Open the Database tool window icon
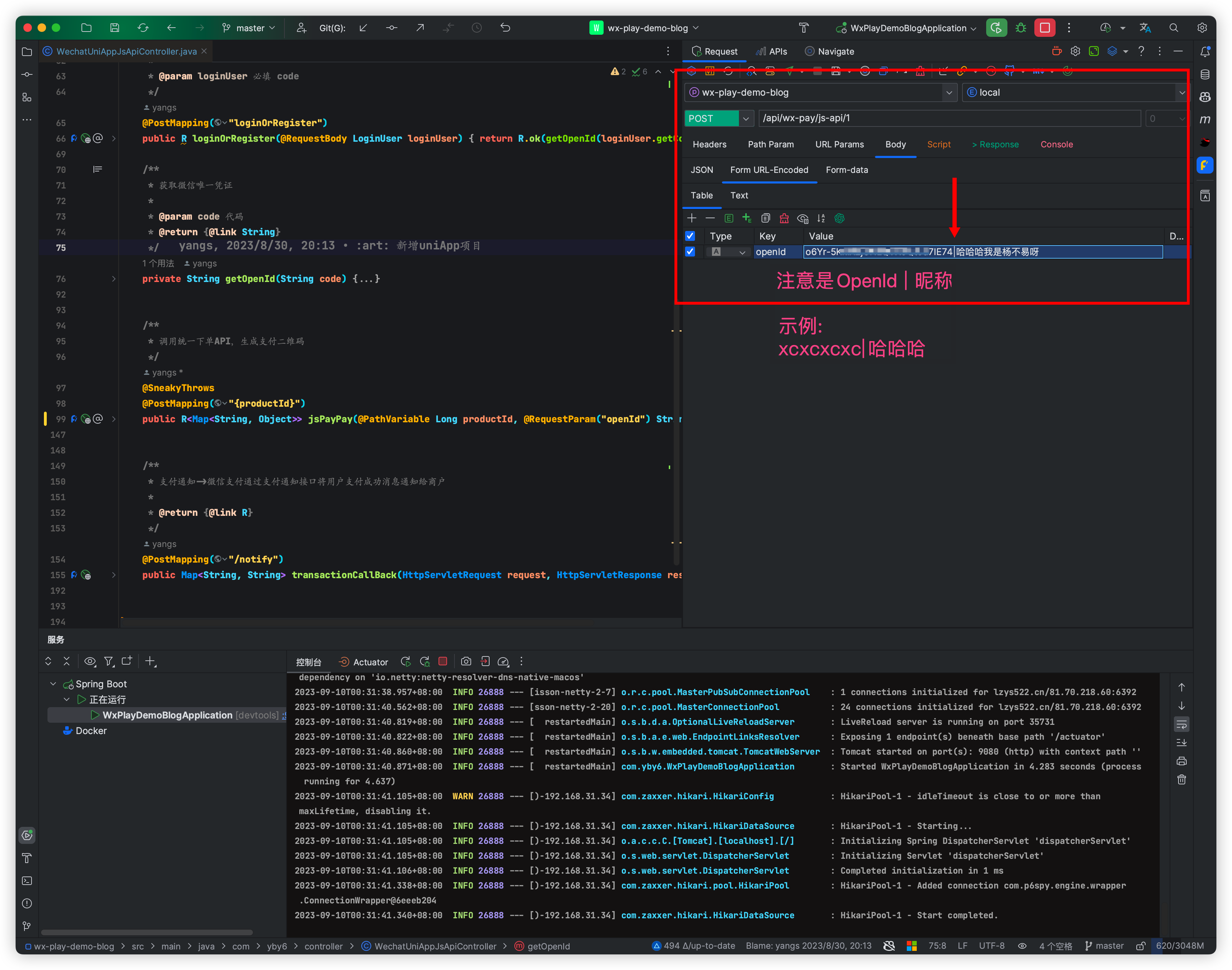Image resolution: width=1232 pixels, height=970 pixels. (x=1205, y=74)
